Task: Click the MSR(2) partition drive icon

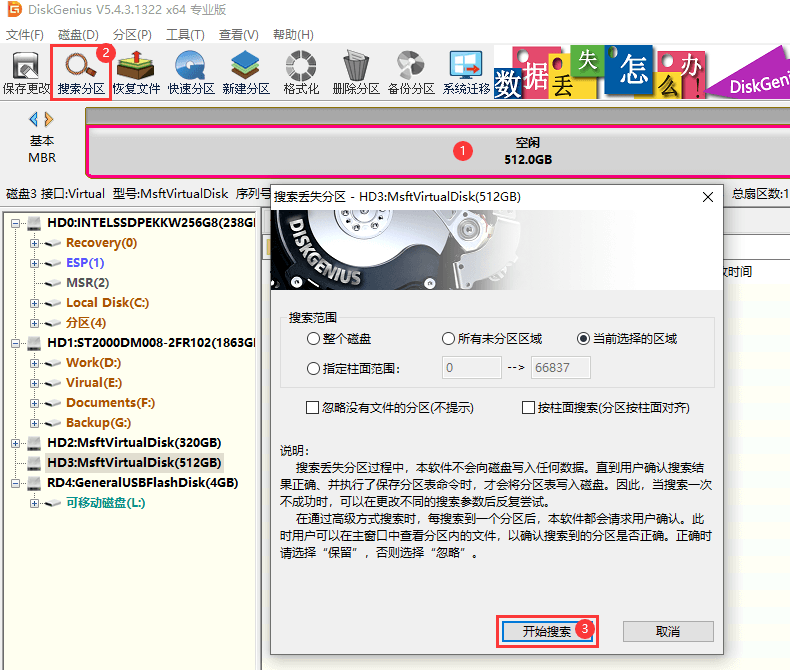Action: 52,283
